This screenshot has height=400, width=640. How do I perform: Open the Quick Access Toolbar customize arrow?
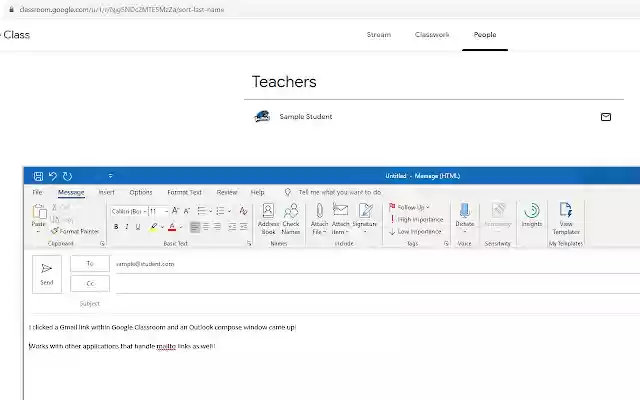110,176
